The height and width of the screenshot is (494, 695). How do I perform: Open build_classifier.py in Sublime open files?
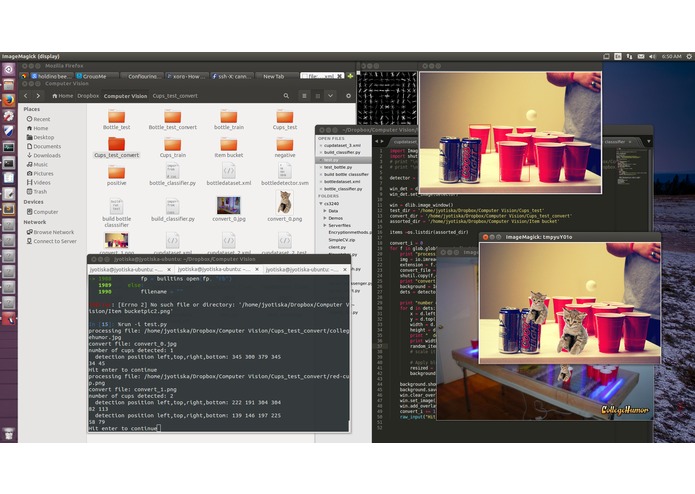[342, 152]
